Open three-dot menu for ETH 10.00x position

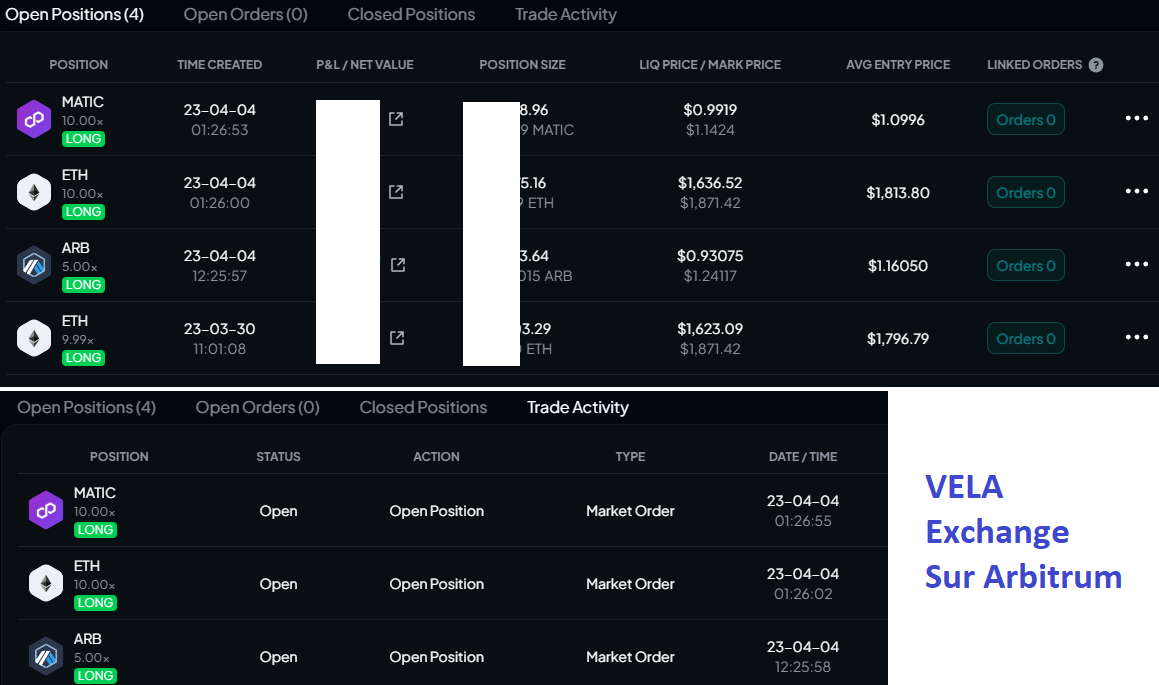(1136, 191)
